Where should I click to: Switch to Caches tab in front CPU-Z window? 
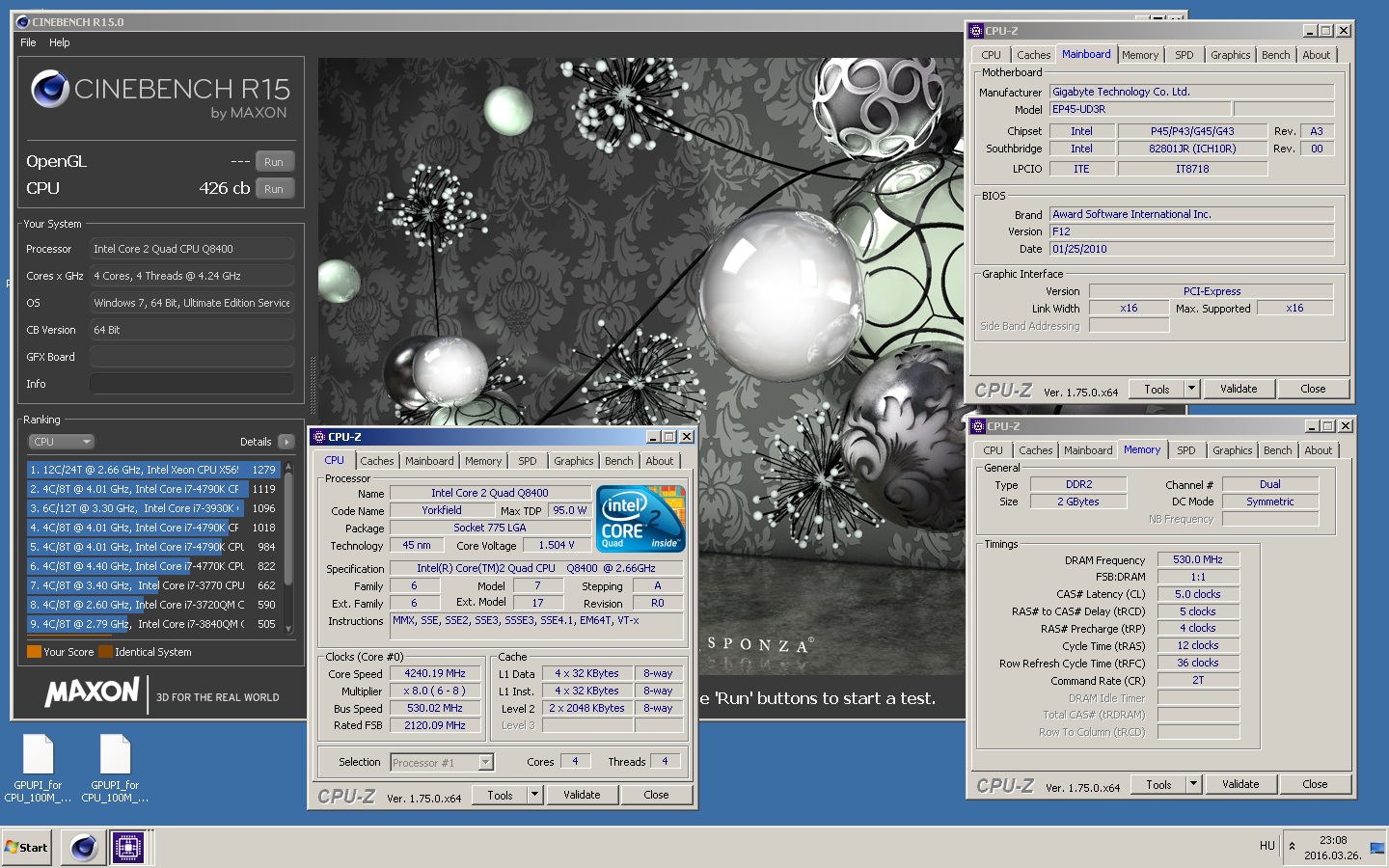377,461
